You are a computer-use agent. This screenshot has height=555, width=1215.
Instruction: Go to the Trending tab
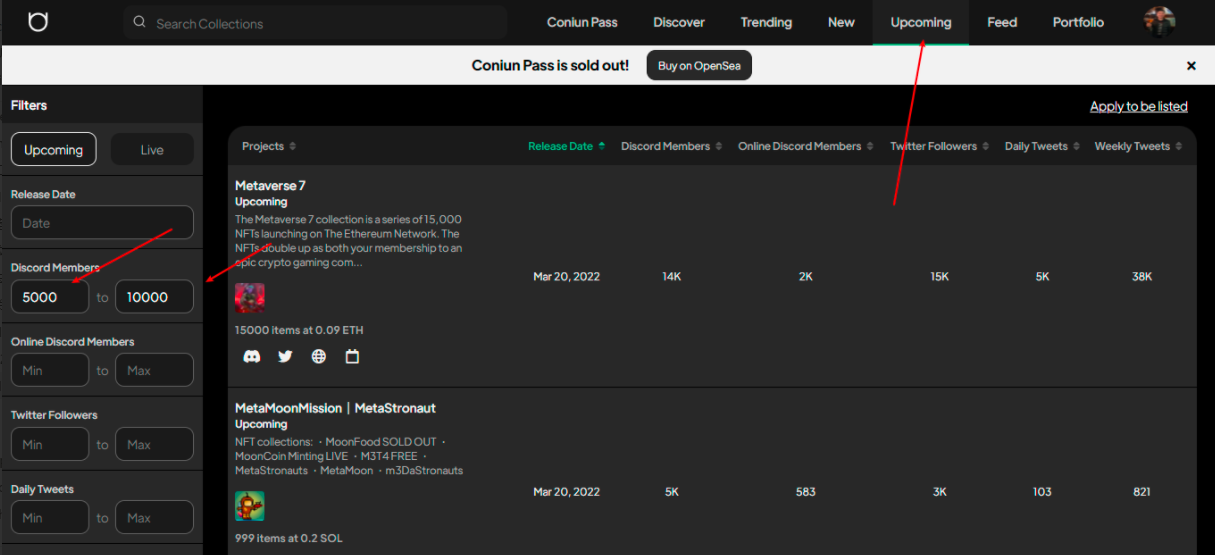coord(766,22)
